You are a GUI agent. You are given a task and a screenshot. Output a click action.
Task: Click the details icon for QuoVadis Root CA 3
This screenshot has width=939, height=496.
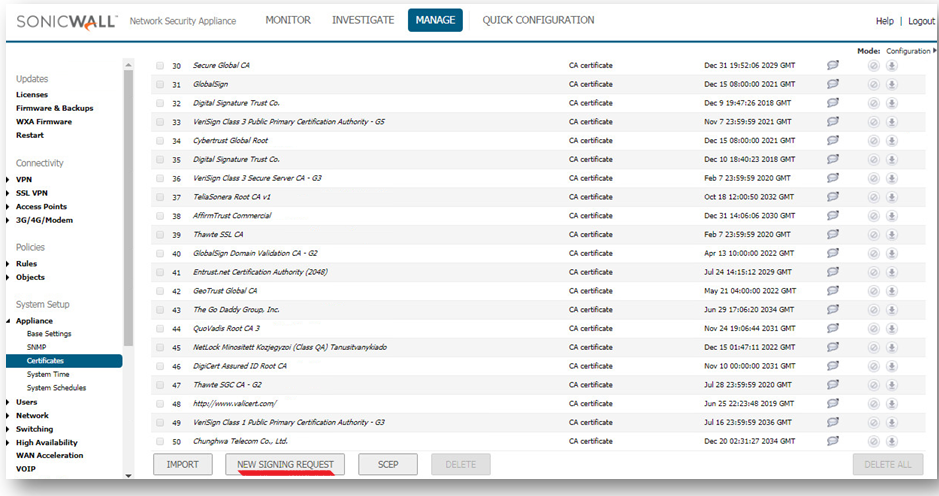click(832, 328)
